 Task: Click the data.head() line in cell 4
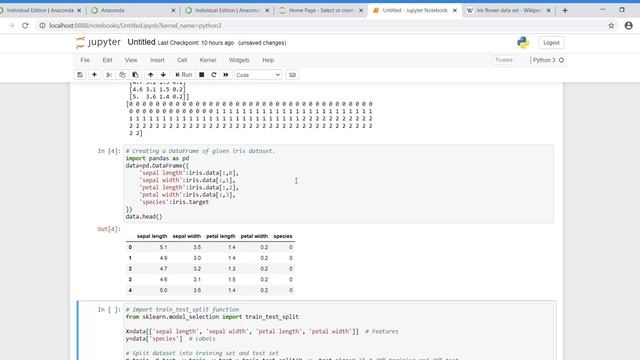pyautogui.click(x=144, y=217)
